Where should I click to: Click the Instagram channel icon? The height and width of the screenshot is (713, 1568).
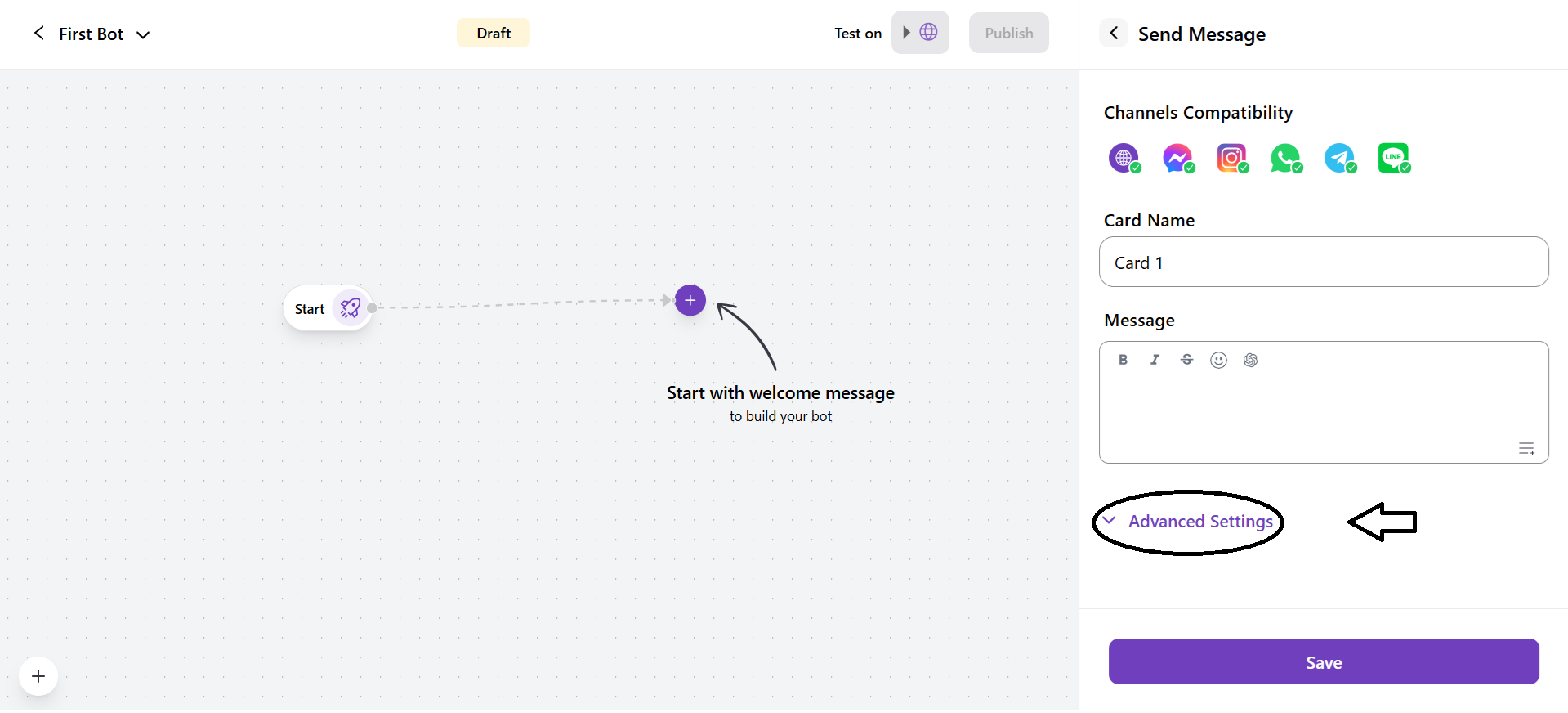coord(1231,158)
